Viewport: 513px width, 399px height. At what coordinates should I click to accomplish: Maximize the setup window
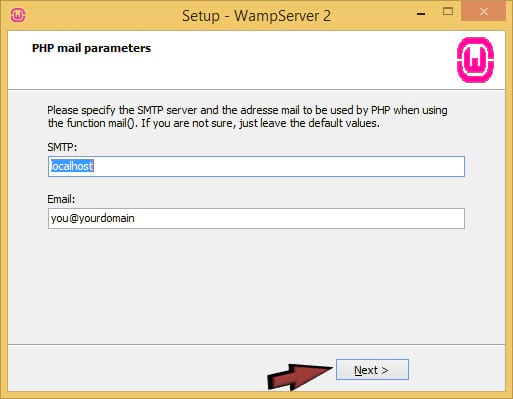pos(448,12)
